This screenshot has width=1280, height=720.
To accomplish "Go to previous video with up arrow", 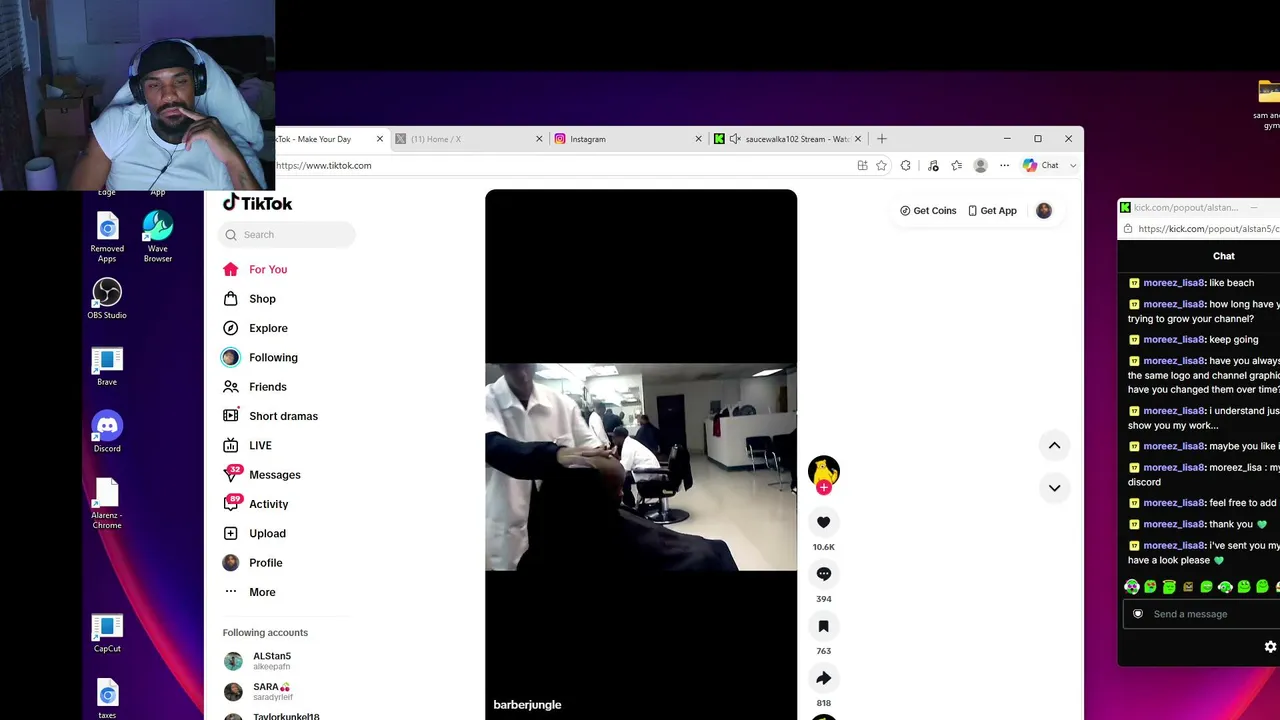I will tap(1054, 446).
